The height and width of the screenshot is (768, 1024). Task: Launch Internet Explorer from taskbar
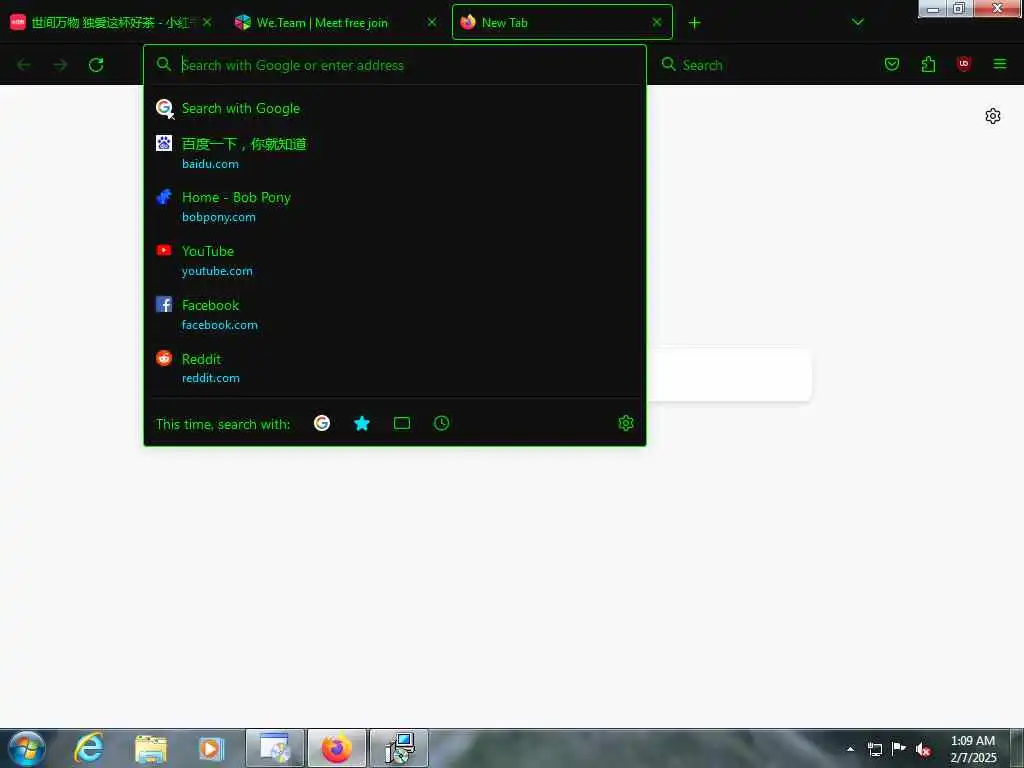(89, 748)
